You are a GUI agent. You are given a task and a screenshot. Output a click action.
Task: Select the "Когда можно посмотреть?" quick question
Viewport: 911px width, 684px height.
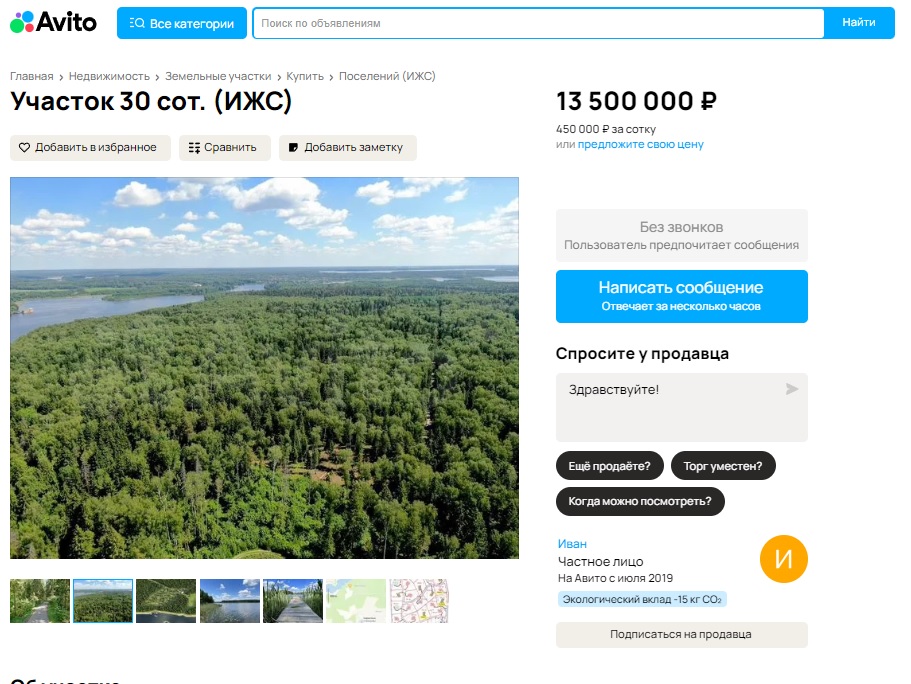(x=640, y=501)
